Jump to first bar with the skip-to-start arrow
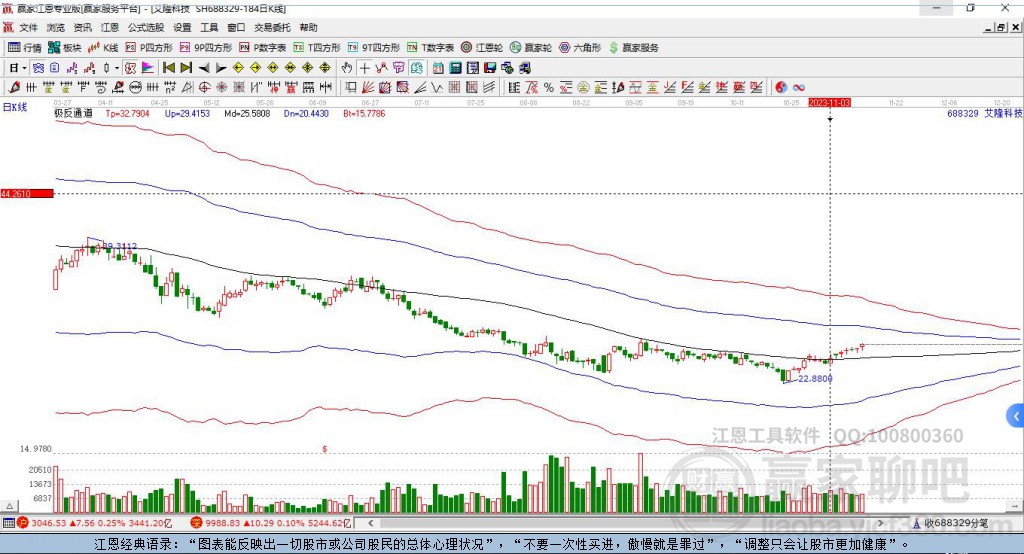Viewport: 1024px width, 554px height. (x=169, y=68)
